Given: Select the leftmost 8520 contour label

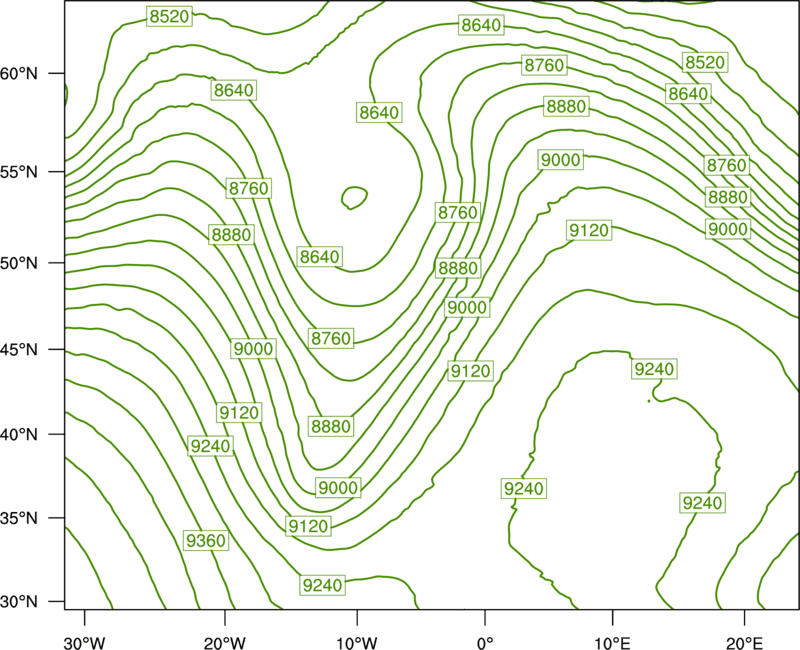Looking at the screenshot, I should coord(169,16).
